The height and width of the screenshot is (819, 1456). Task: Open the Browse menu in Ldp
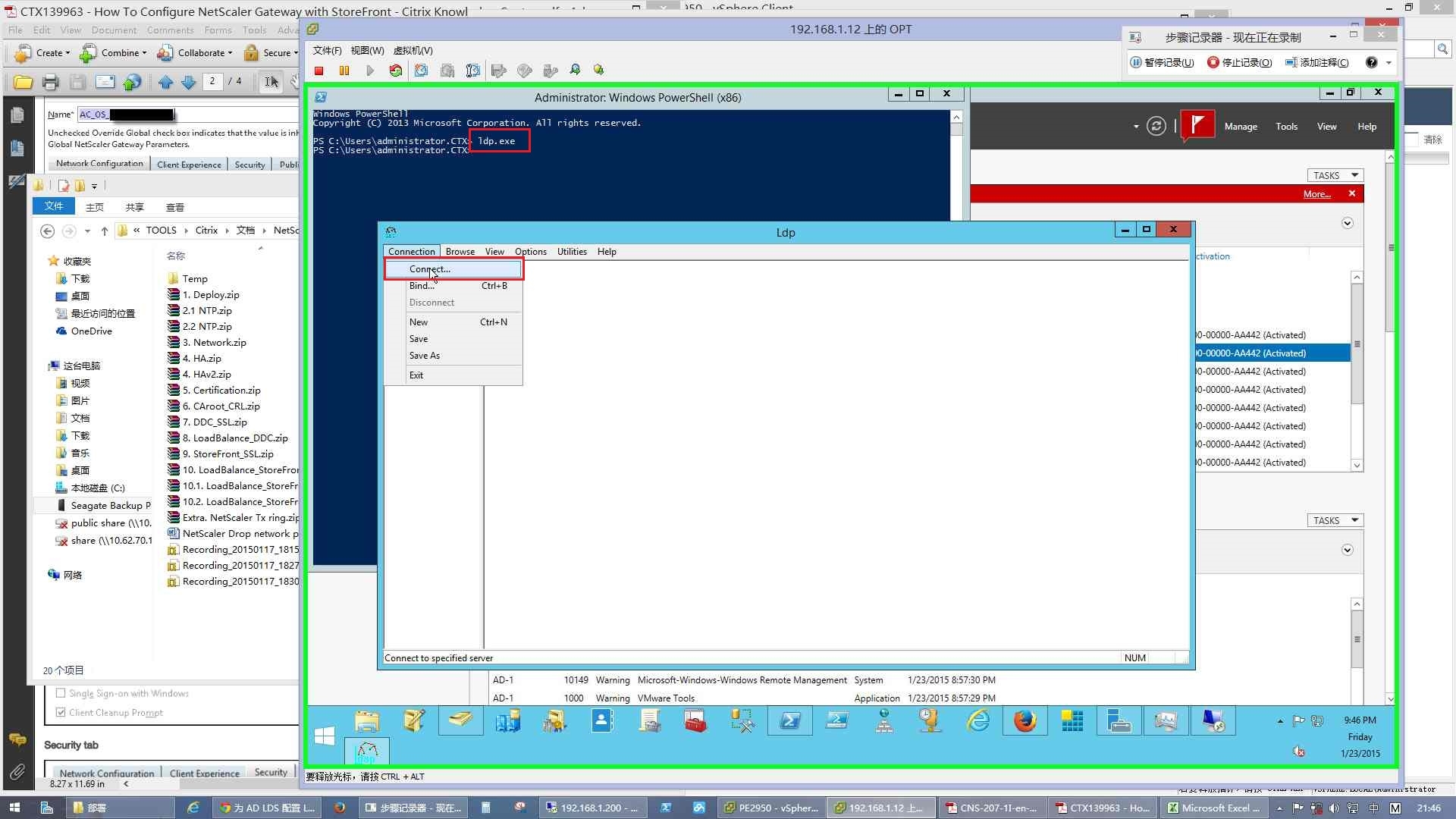click(x=460, y=252)
